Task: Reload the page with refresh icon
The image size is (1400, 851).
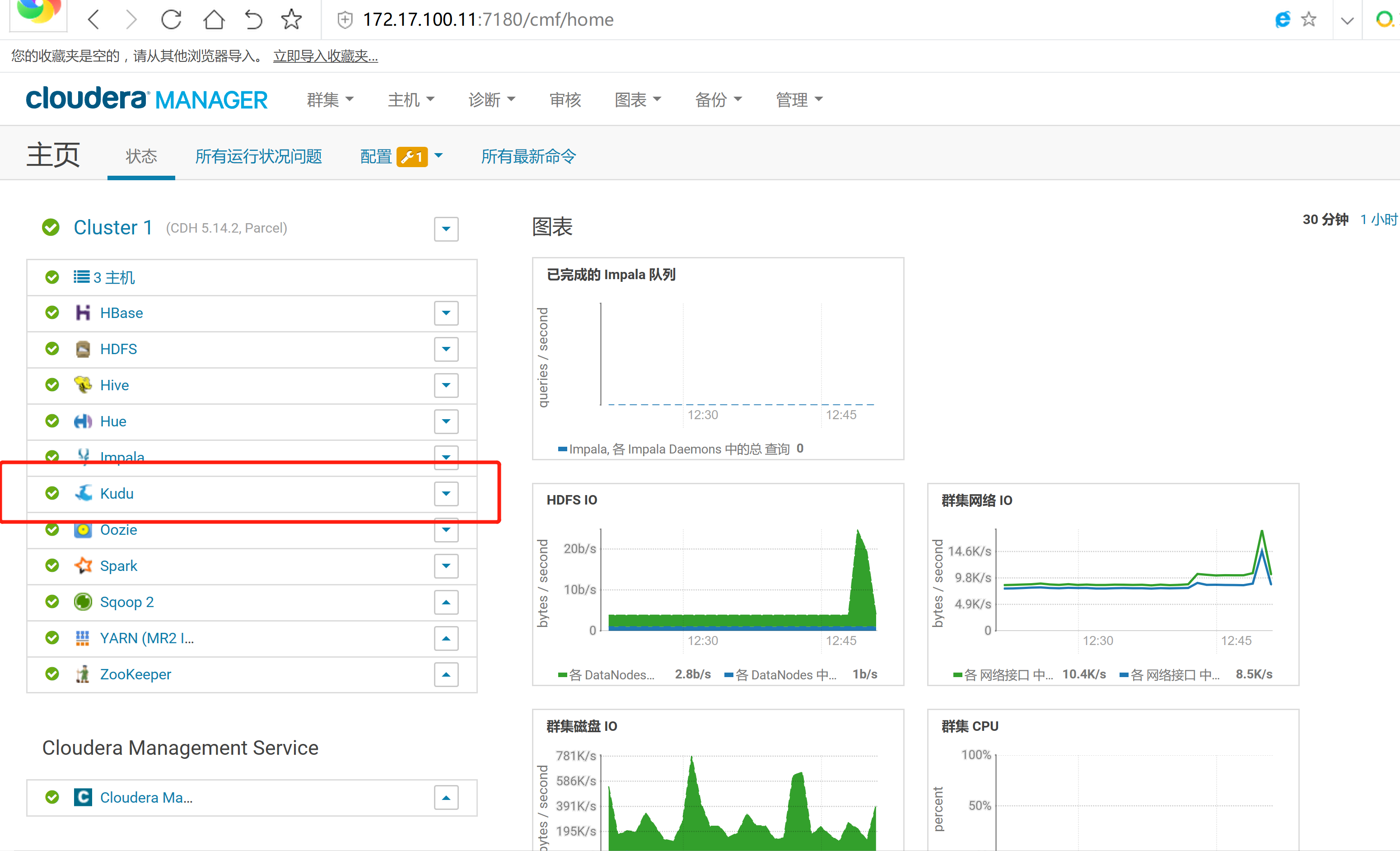Action: point(171,19)
